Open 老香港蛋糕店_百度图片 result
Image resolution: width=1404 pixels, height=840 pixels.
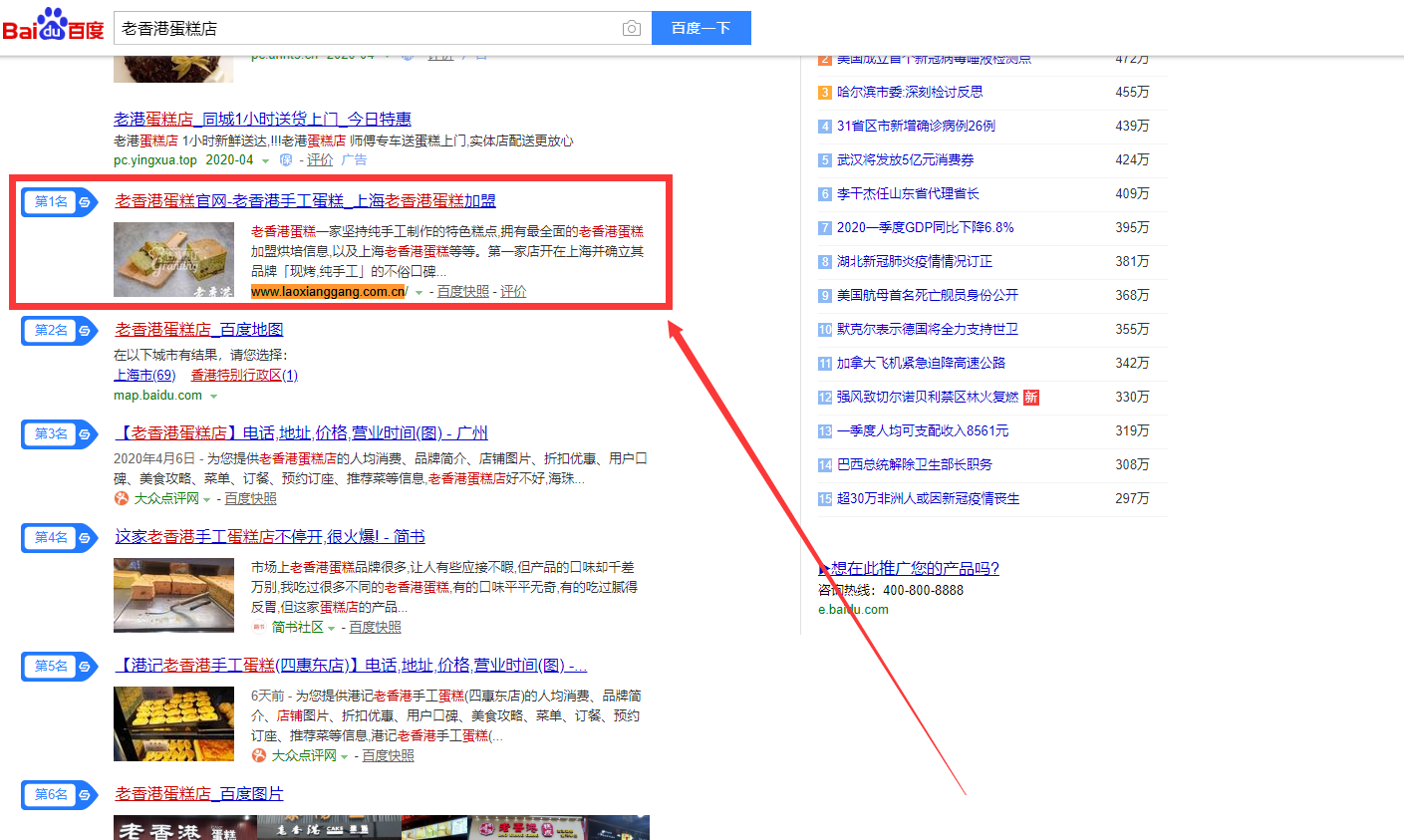[199, 793]
